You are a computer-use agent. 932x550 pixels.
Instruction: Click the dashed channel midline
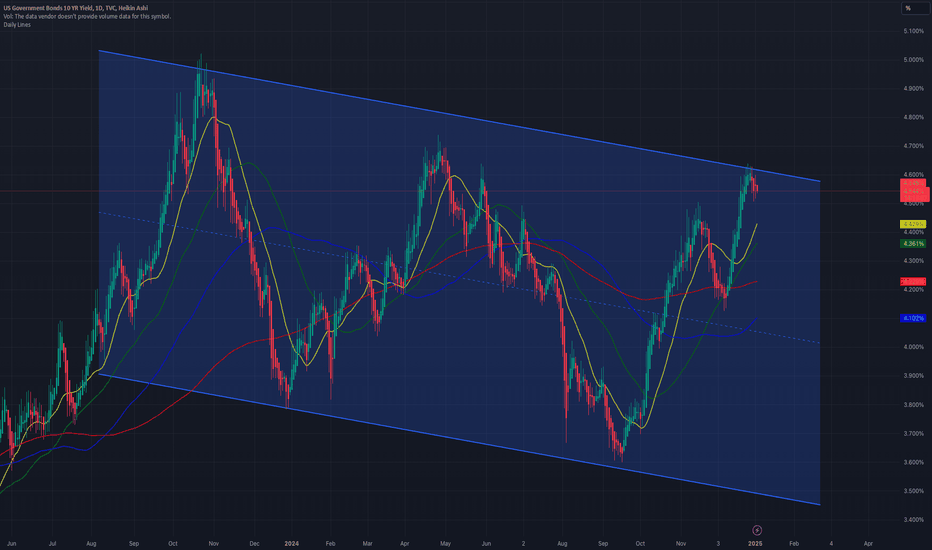click(459, 278)
